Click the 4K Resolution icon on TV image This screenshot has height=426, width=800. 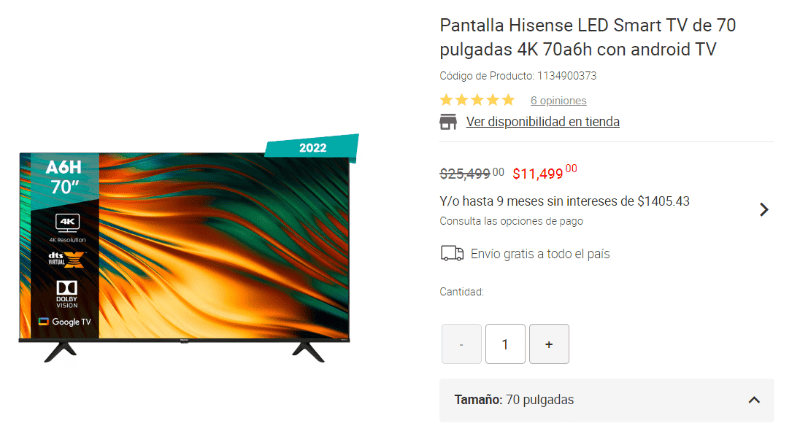67,228
